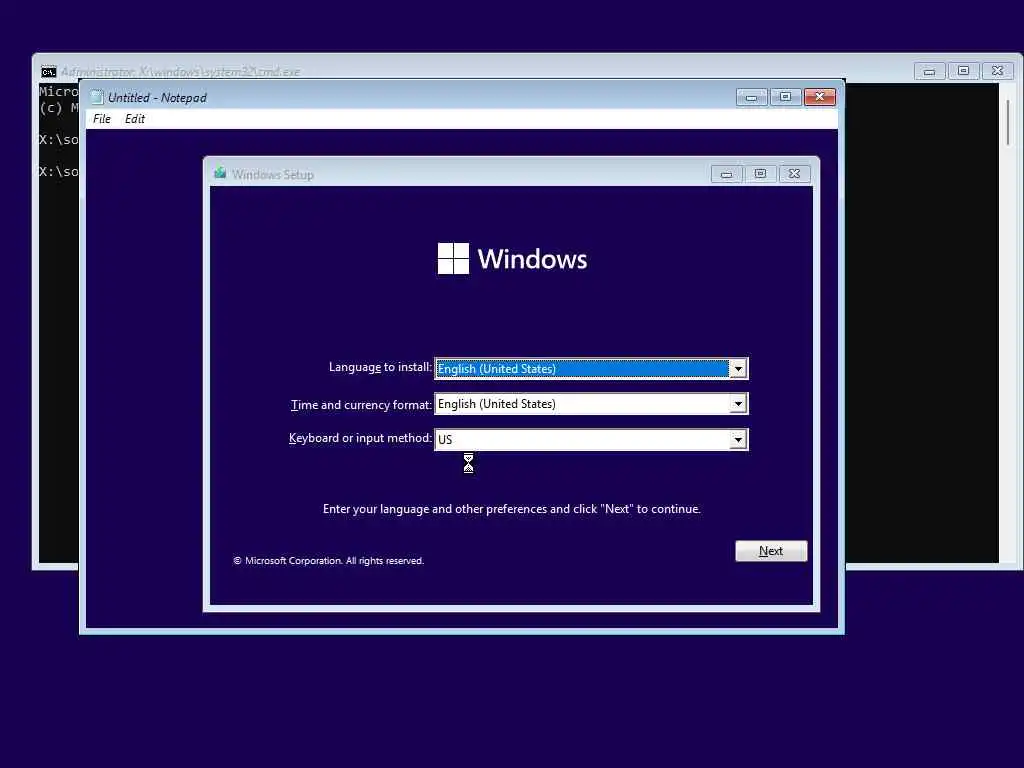Open the Edit menu in Notepad

point(135,119)
